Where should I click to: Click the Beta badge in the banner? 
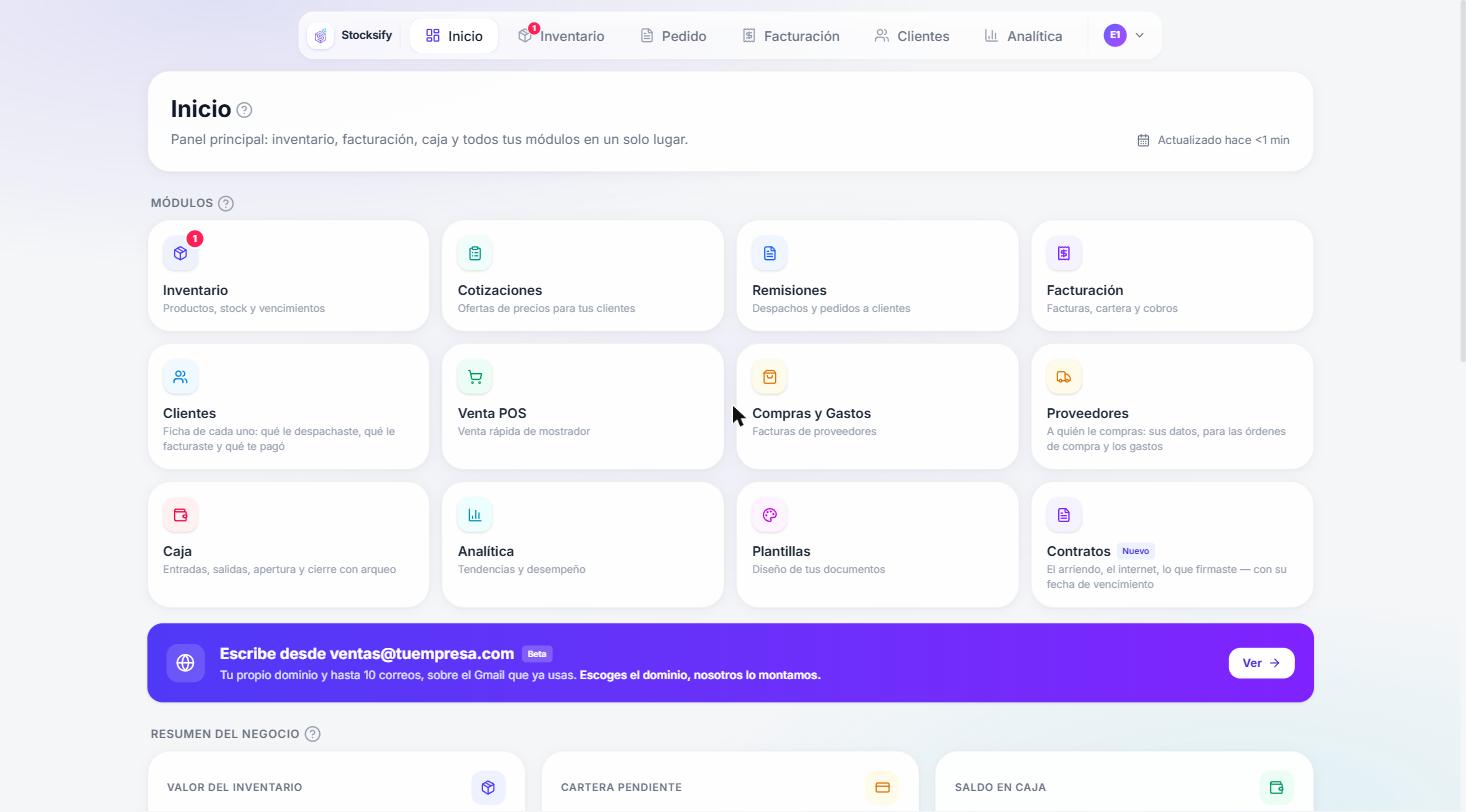(x=537, y=654)
